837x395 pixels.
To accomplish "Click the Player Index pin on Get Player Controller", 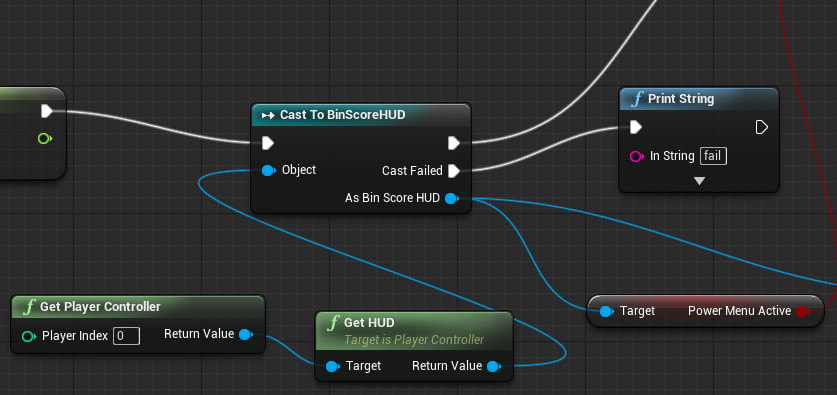I will pos(29,336).
